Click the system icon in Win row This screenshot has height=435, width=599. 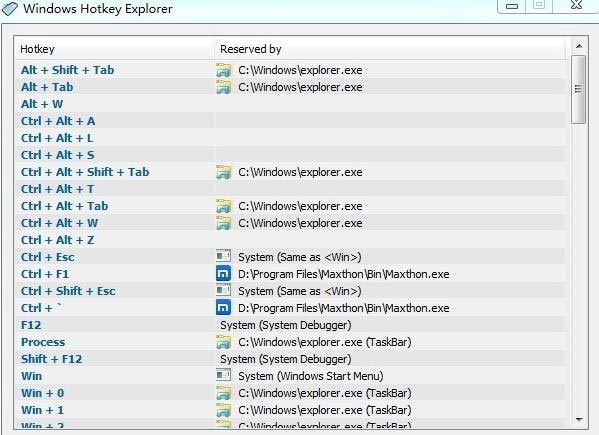click(x=223, y=375)
